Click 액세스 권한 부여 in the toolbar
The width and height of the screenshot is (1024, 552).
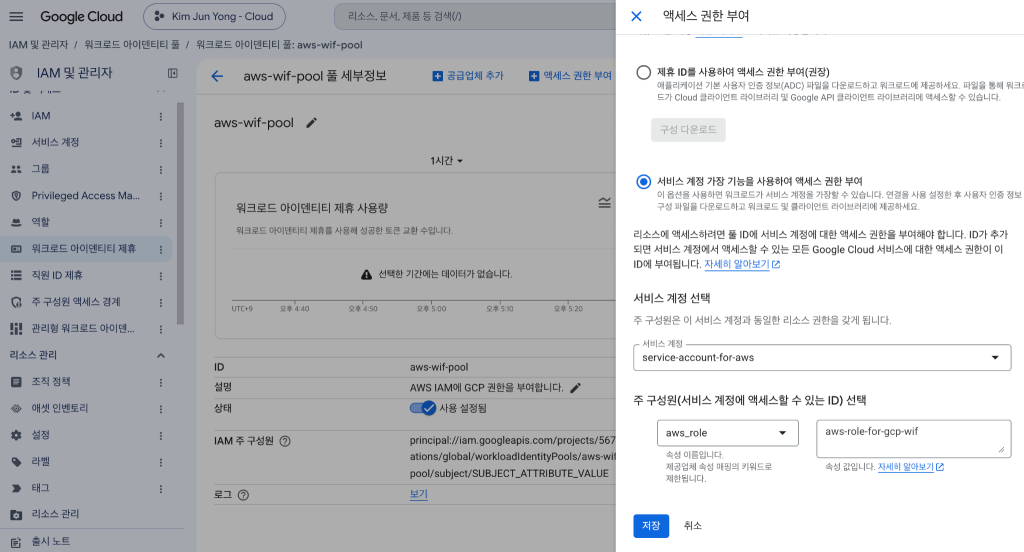coord(570,76)
